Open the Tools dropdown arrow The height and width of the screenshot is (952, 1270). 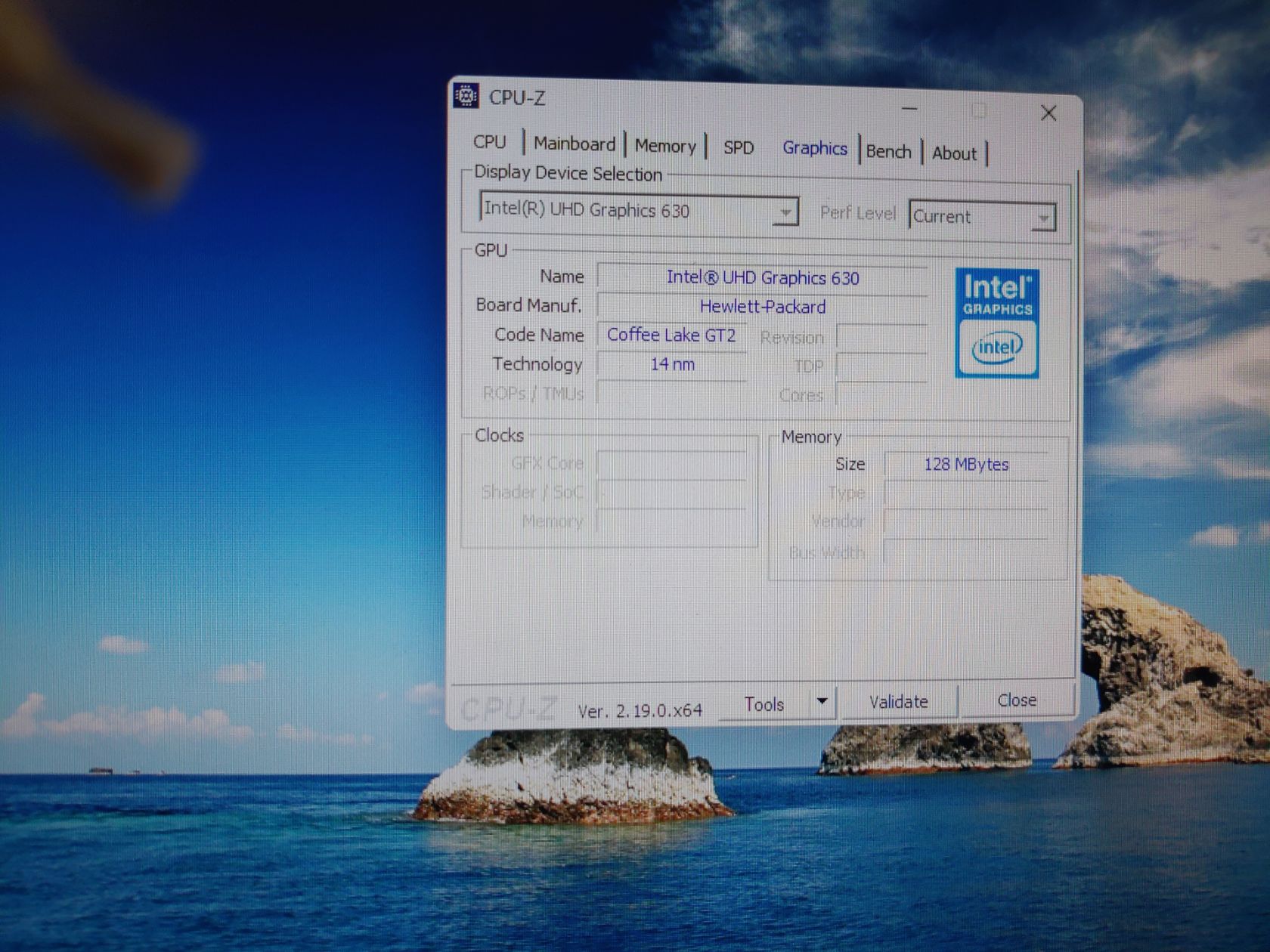822,702
